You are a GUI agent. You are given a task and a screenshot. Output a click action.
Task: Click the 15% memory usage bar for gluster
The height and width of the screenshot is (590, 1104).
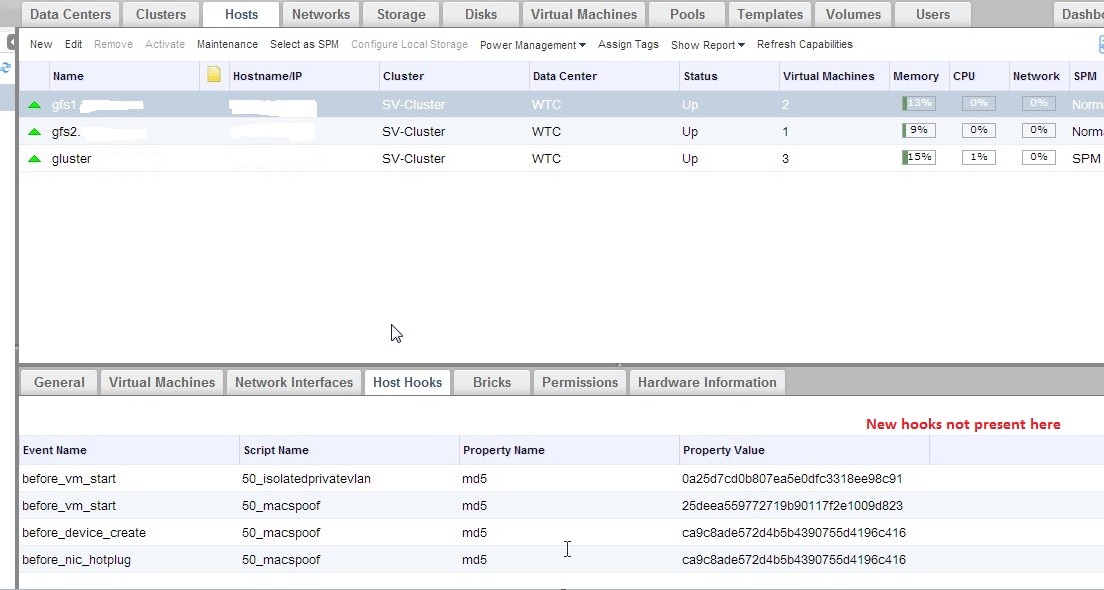point(918,157)
